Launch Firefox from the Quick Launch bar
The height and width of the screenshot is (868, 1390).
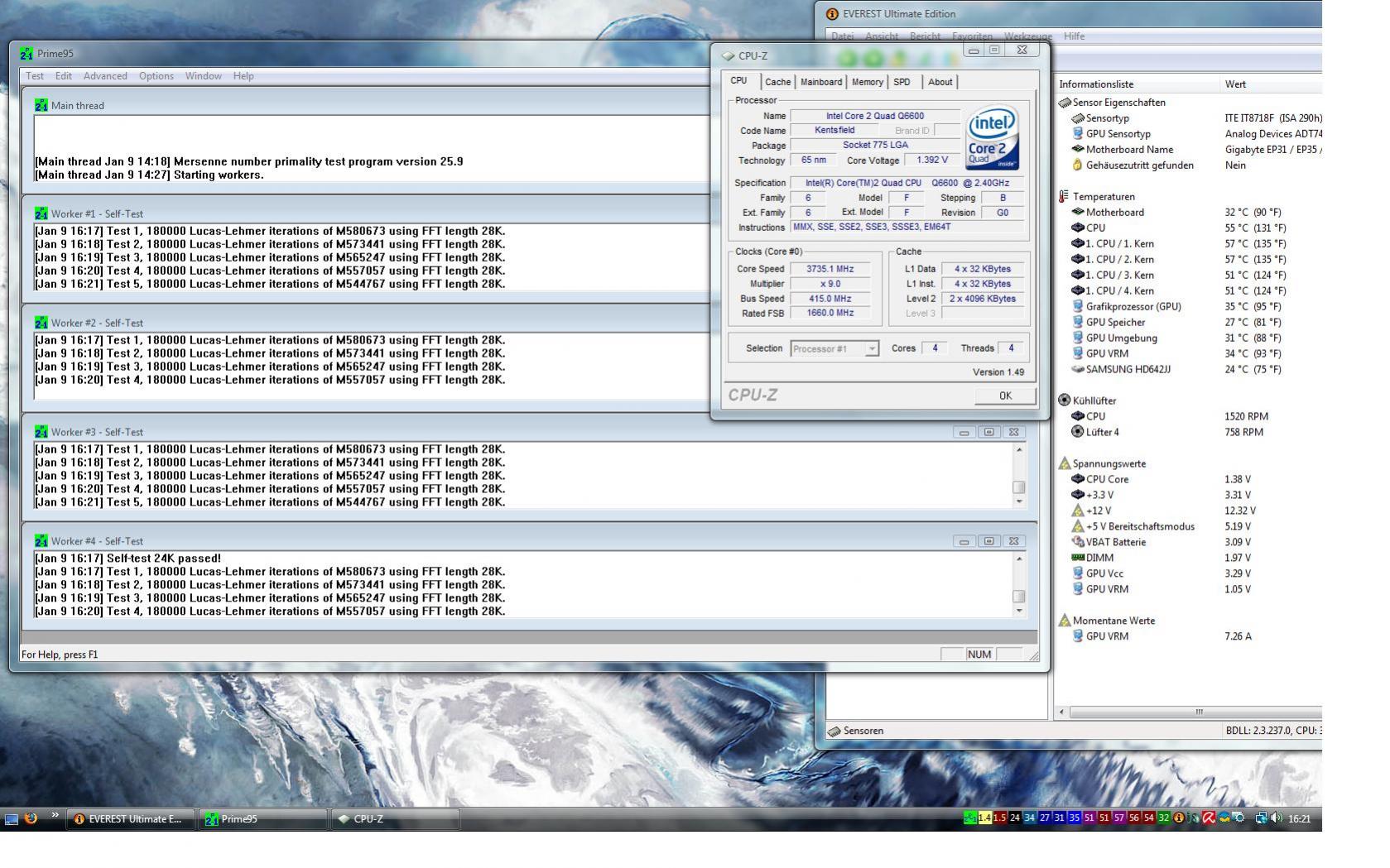point(31,818)
